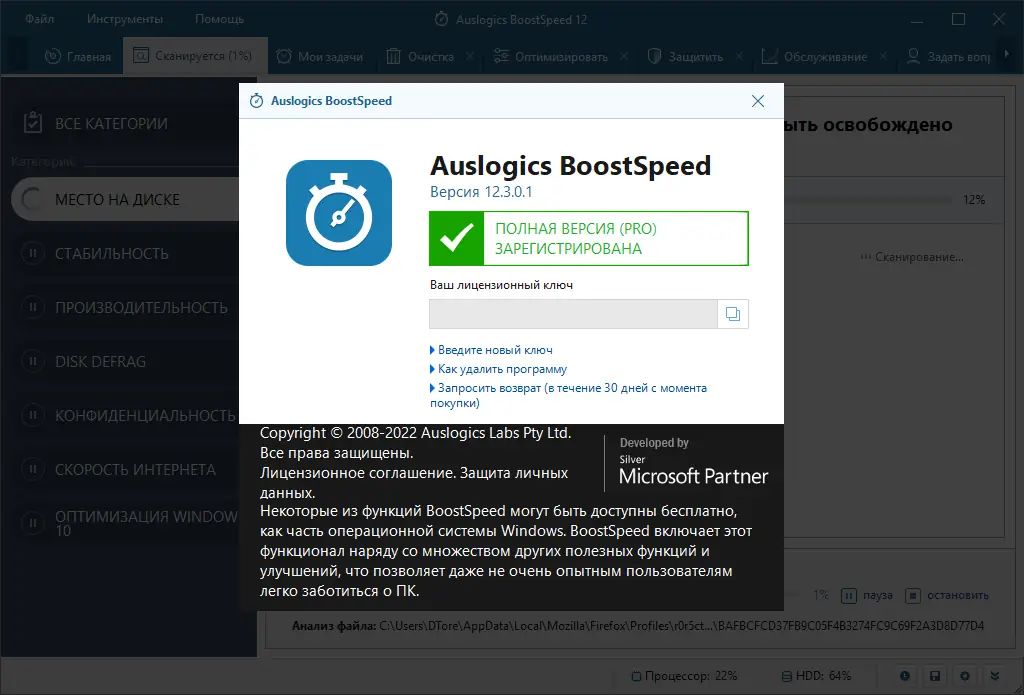Screen dimensions: 1024x695
Task: Click the 'Copyright © 2008-2022 Auslogics Labs' line
Action: click(x=415, y=433)
